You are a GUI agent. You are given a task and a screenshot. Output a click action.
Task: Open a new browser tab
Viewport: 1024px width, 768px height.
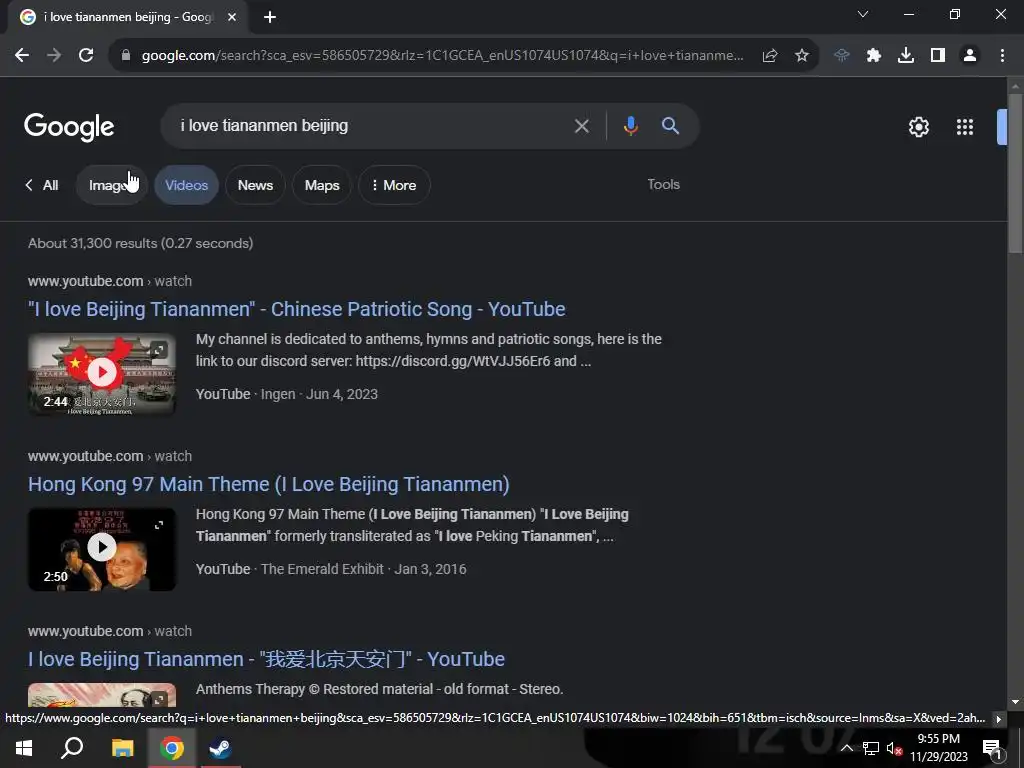tap(270, 18)
